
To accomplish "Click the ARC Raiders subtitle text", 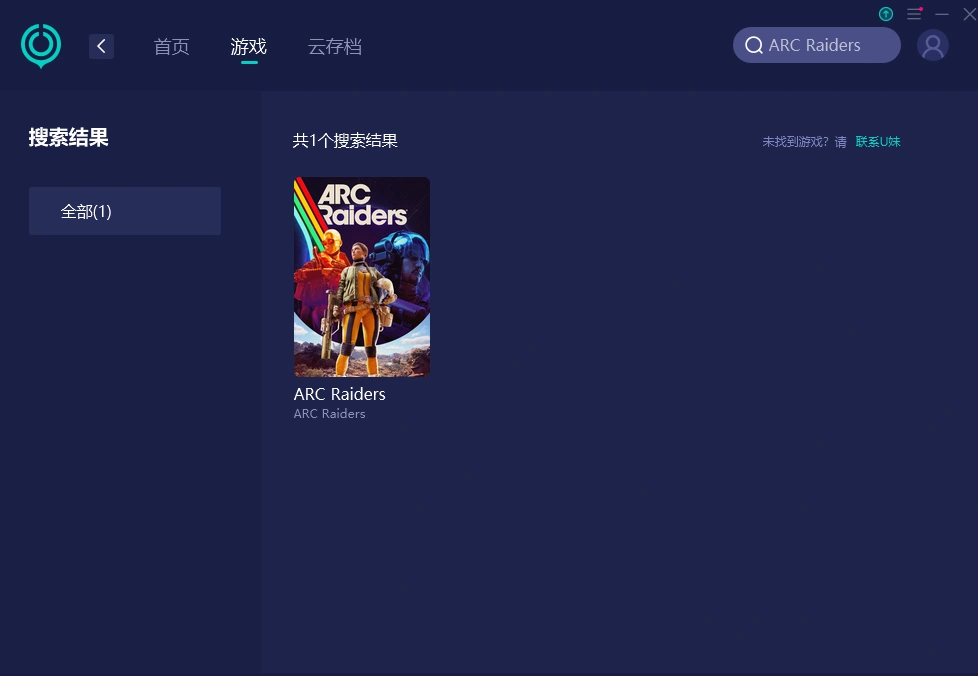I will pos(329,413).
